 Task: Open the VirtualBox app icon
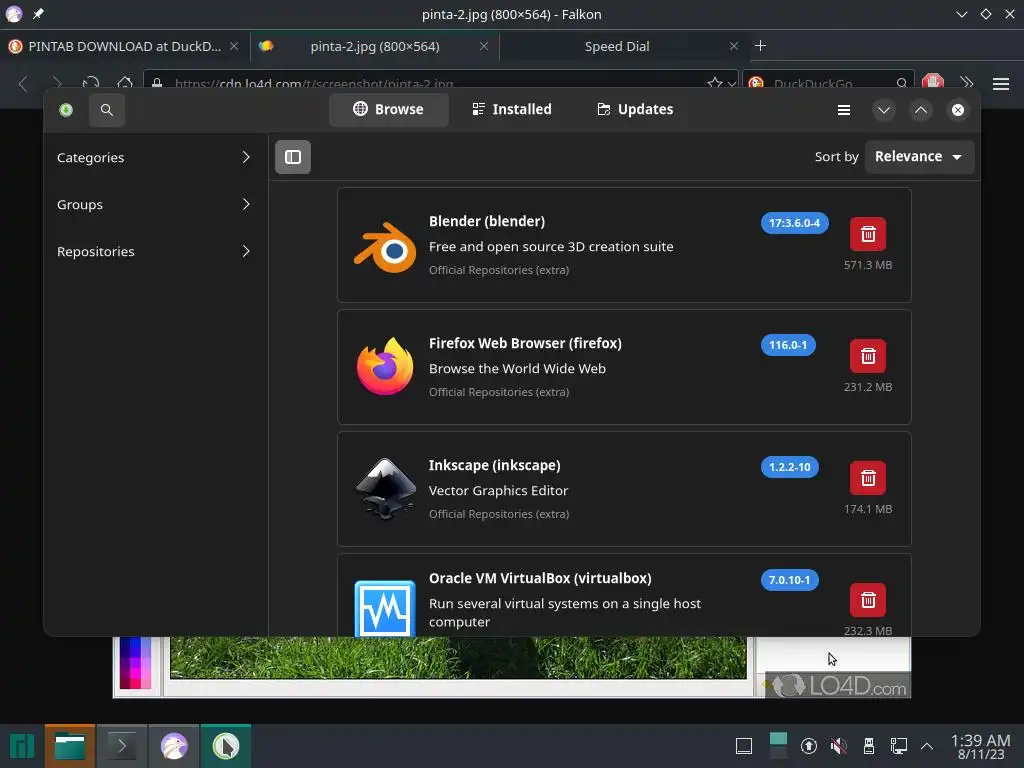click(x=385, y=608)
